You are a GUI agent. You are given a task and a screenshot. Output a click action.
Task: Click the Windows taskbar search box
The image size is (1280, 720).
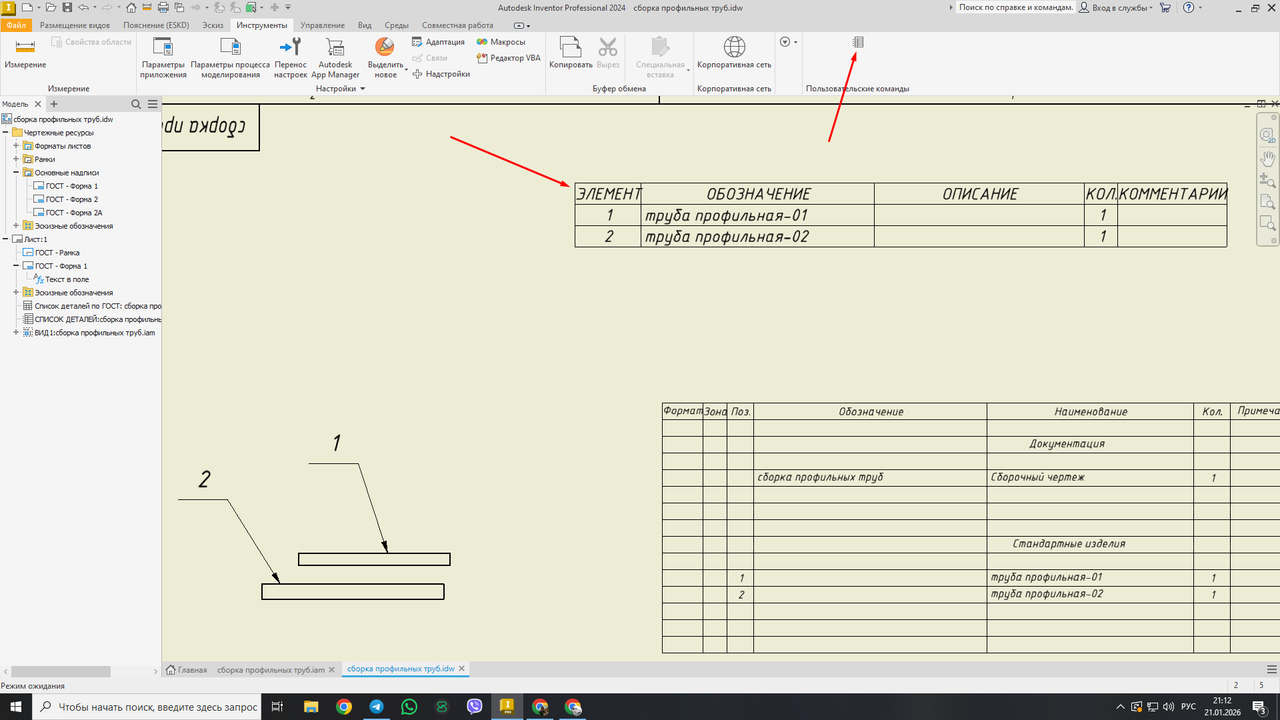[x=147, y=706]
